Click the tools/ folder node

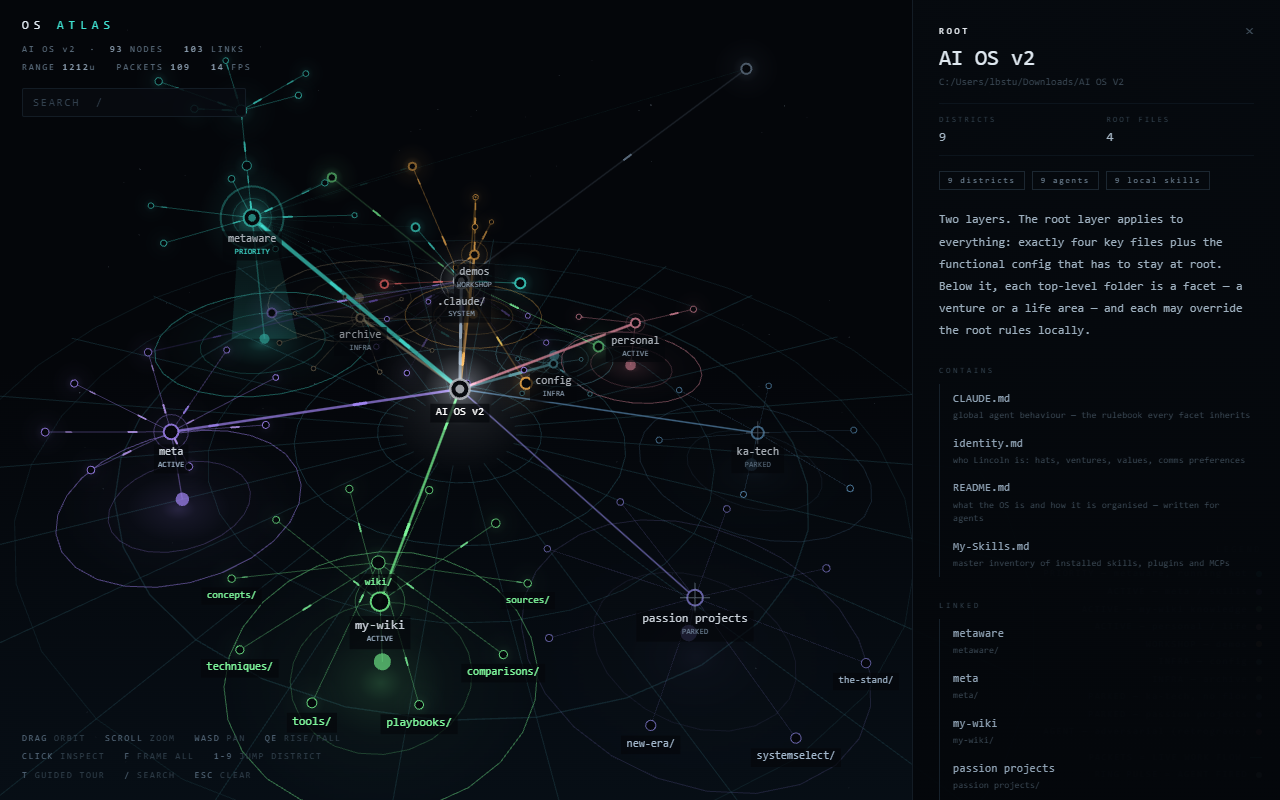[312, 703]
